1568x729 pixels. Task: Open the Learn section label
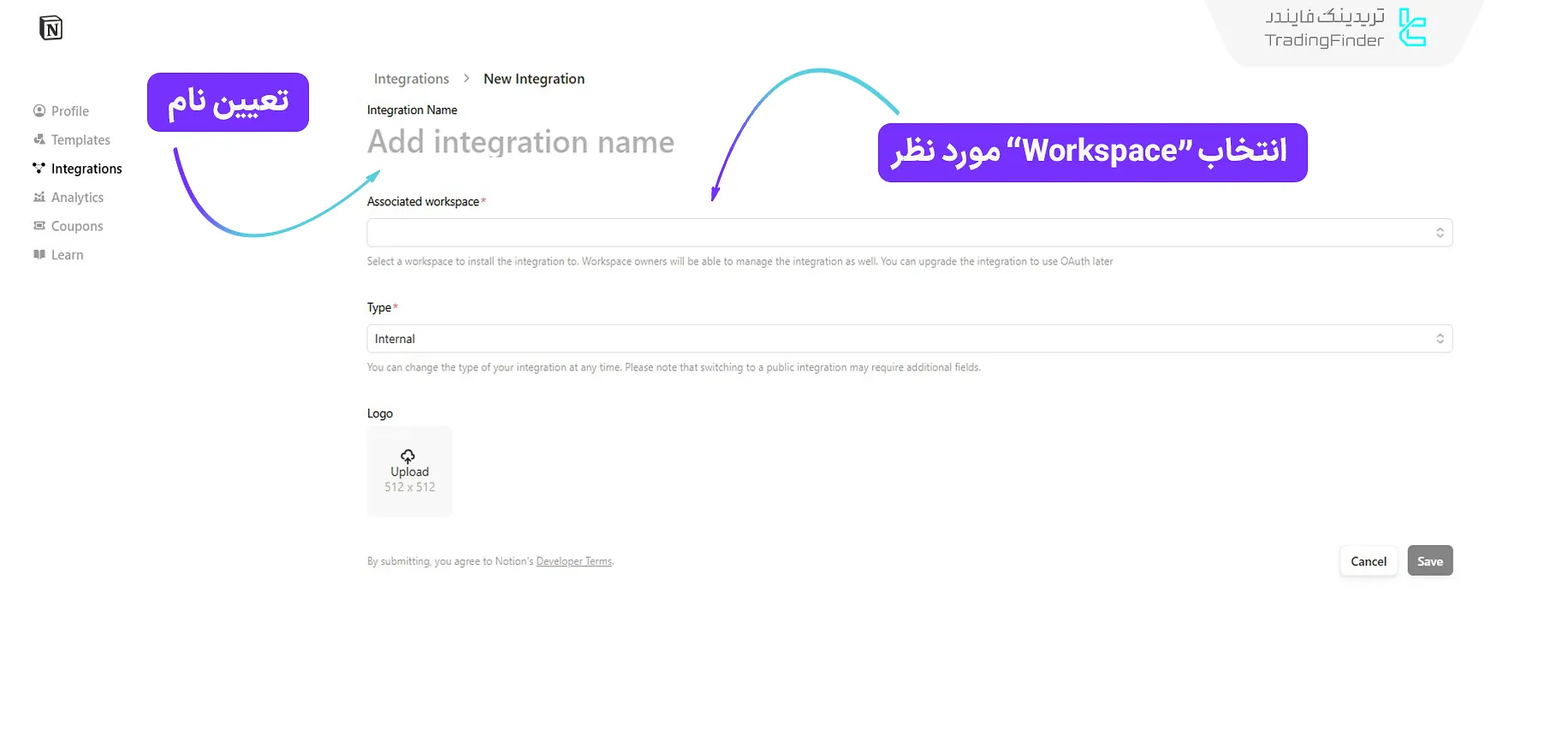click(x=67, y=255)
